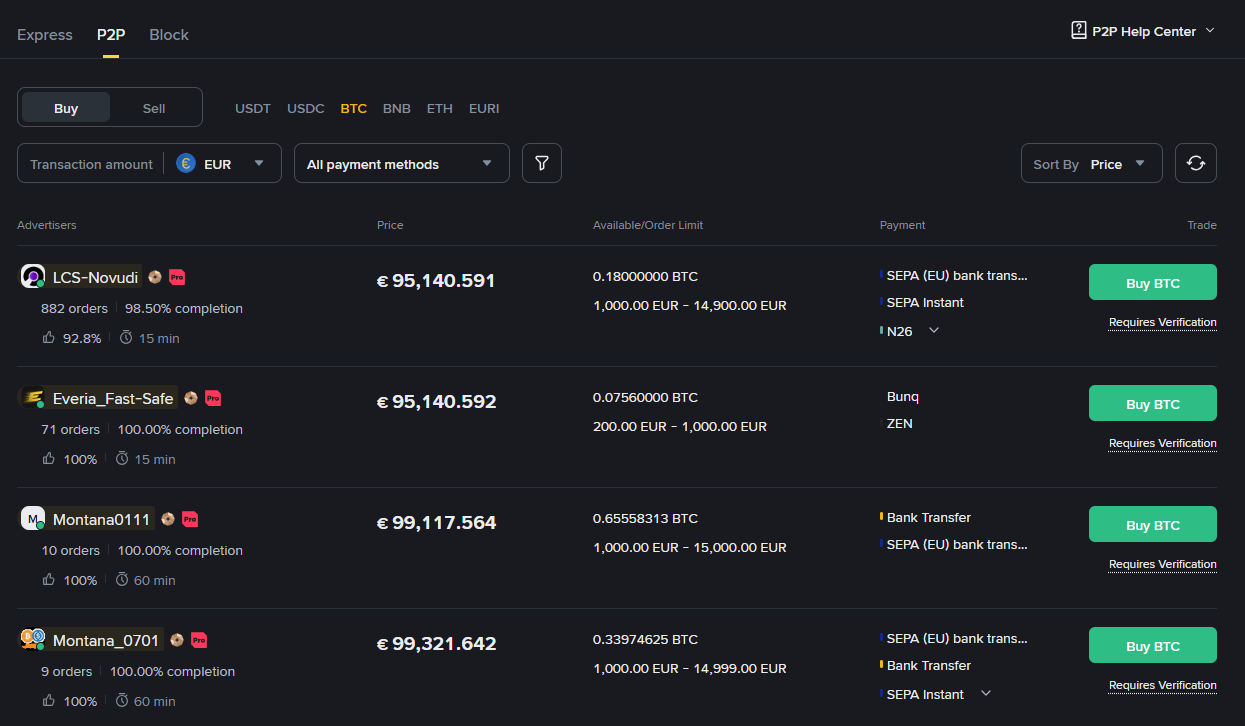Click the Pro badge next to Everia_Fast-Safe

pos(213,398)
